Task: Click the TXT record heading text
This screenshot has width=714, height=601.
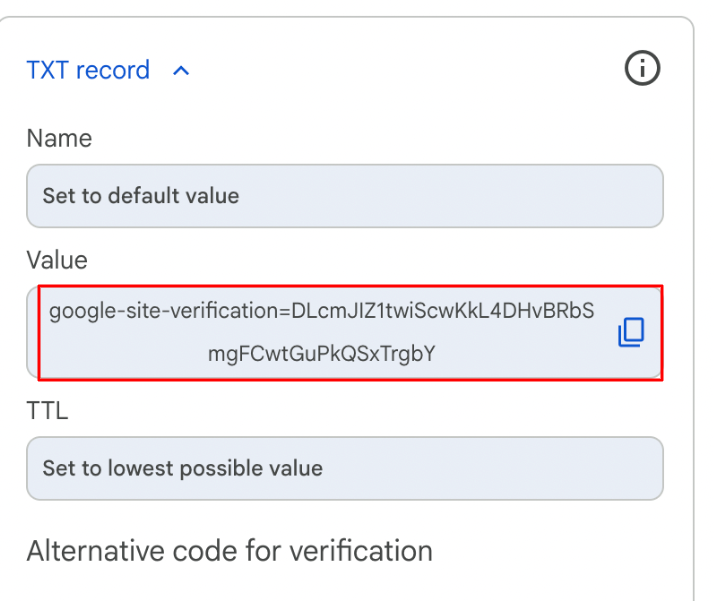Action: point(88,71)
